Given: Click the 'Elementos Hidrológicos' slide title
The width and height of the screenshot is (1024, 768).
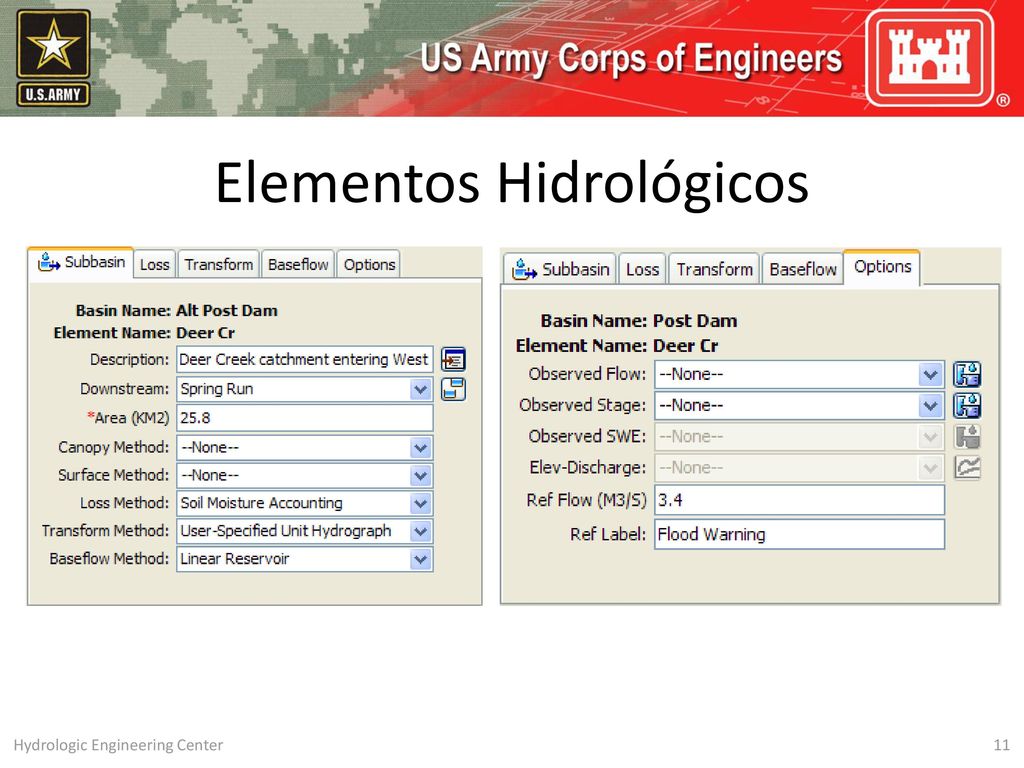Looking at the screenshot, I should pos(512,183).
